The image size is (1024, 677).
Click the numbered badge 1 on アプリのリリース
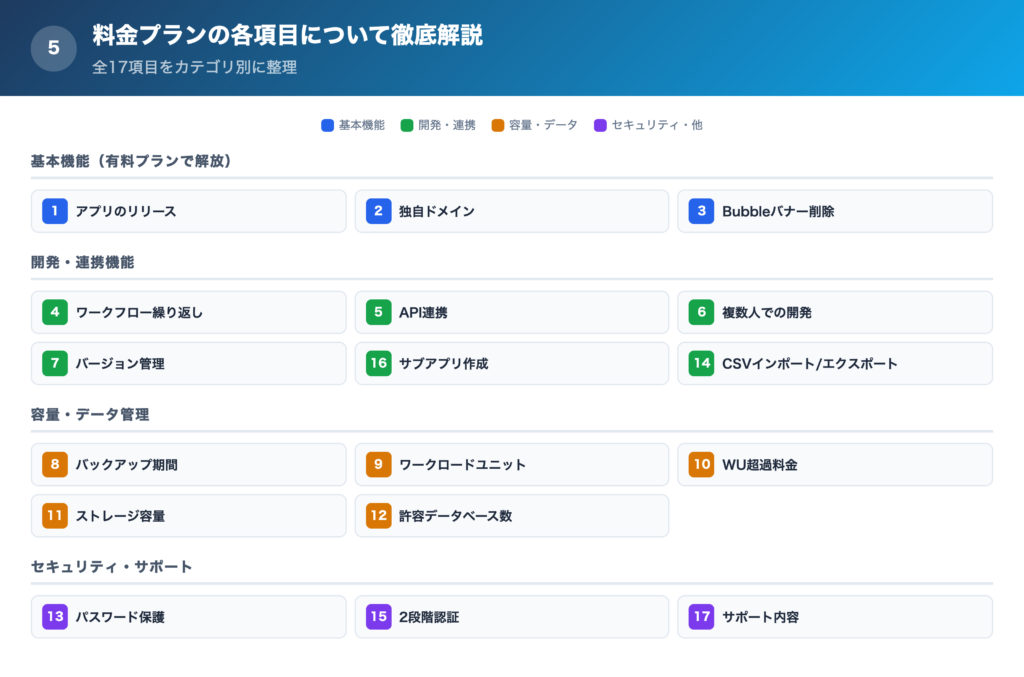click(x=55, y=211)
